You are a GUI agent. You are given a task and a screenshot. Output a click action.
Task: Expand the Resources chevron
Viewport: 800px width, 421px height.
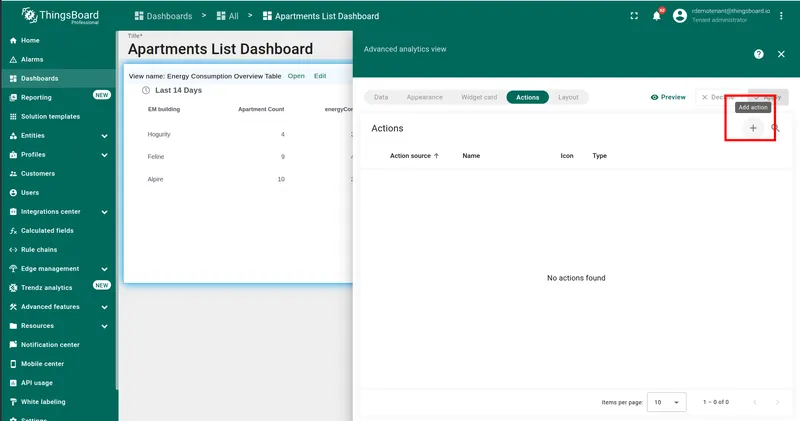pos(105,326)
